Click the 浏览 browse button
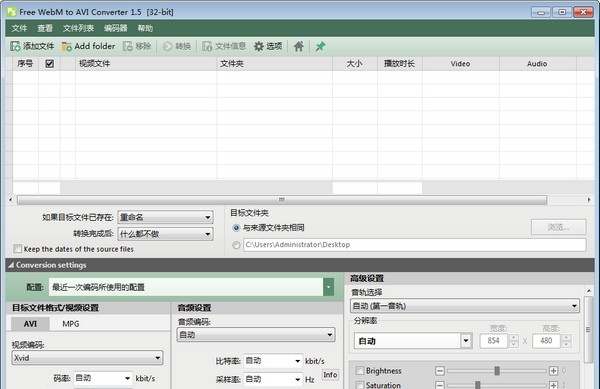Image resolution: width=600 pixels, height=389 pixels. point(558,227)
